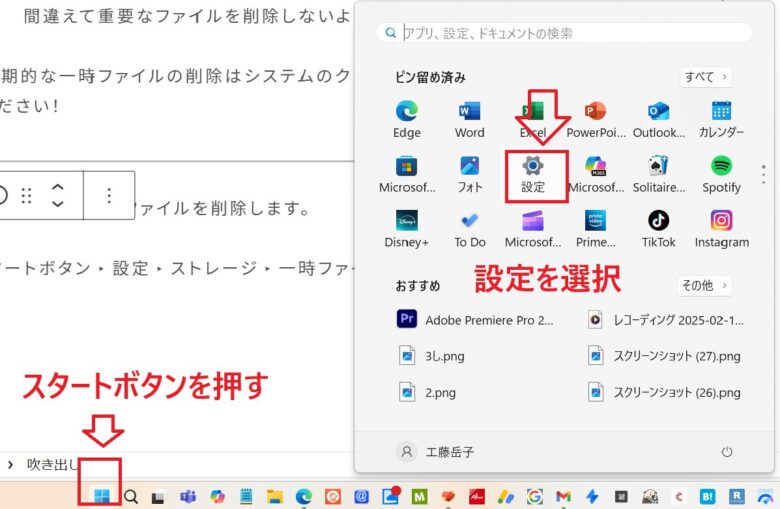Show more recommendations with その他 button
Image resolution: width=780 pixels, height=509 pixels.
point(705,286)
